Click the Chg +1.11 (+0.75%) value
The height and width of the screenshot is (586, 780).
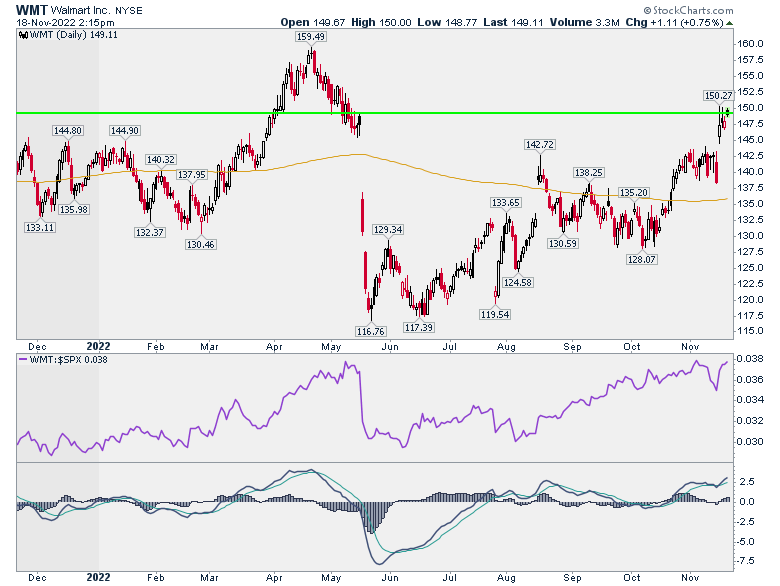click(674, 22)
